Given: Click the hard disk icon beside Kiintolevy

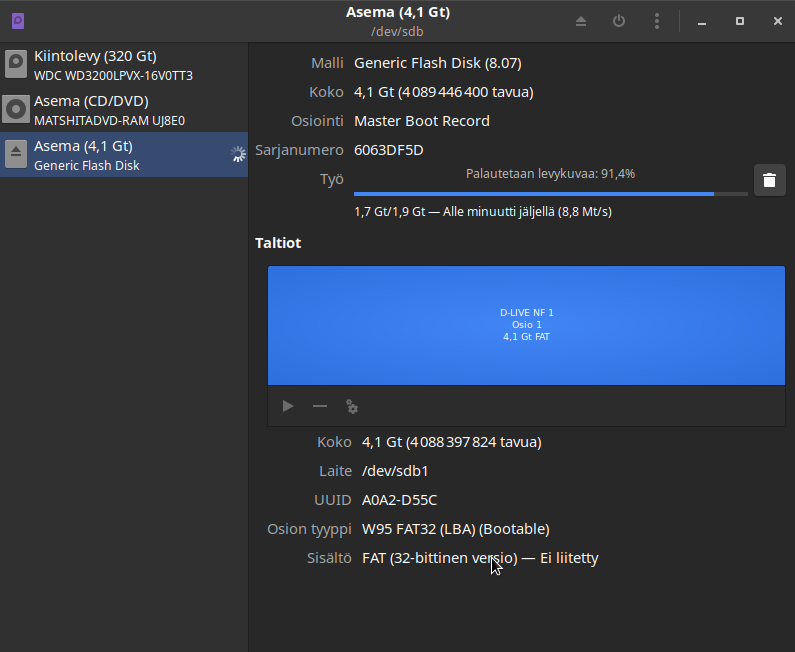Looking at the screenshot, I should point(16,65).
